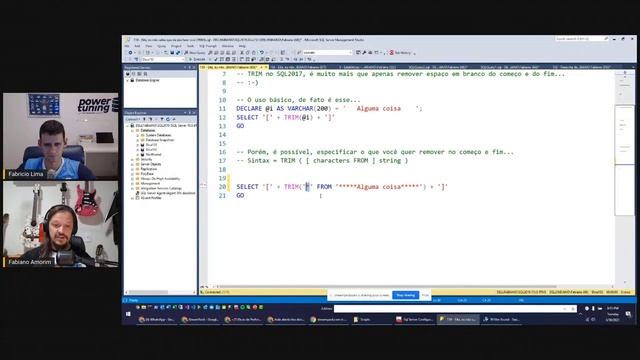Expand the Server Objects folder
This screenshot has width=640, height=360.
point(133,164)
